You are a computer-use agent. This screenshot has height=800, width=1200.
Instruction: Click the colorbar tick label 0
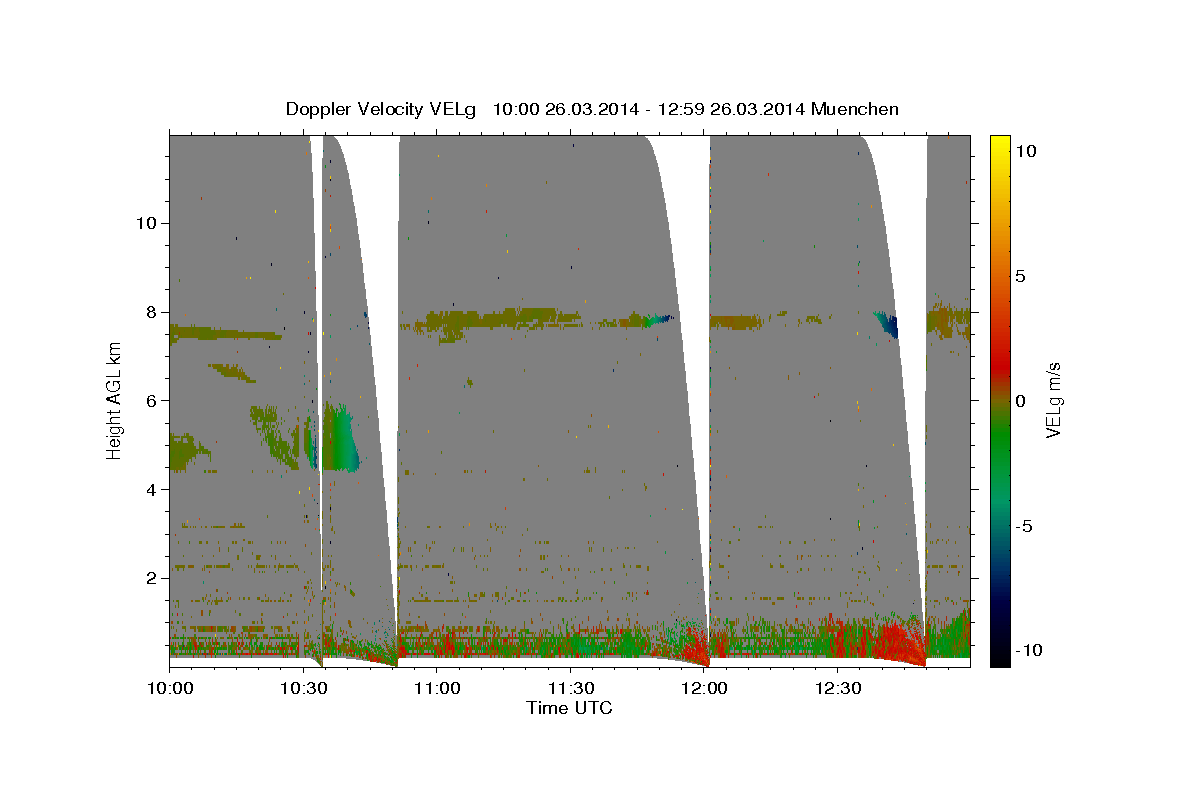click(1022, 400)
